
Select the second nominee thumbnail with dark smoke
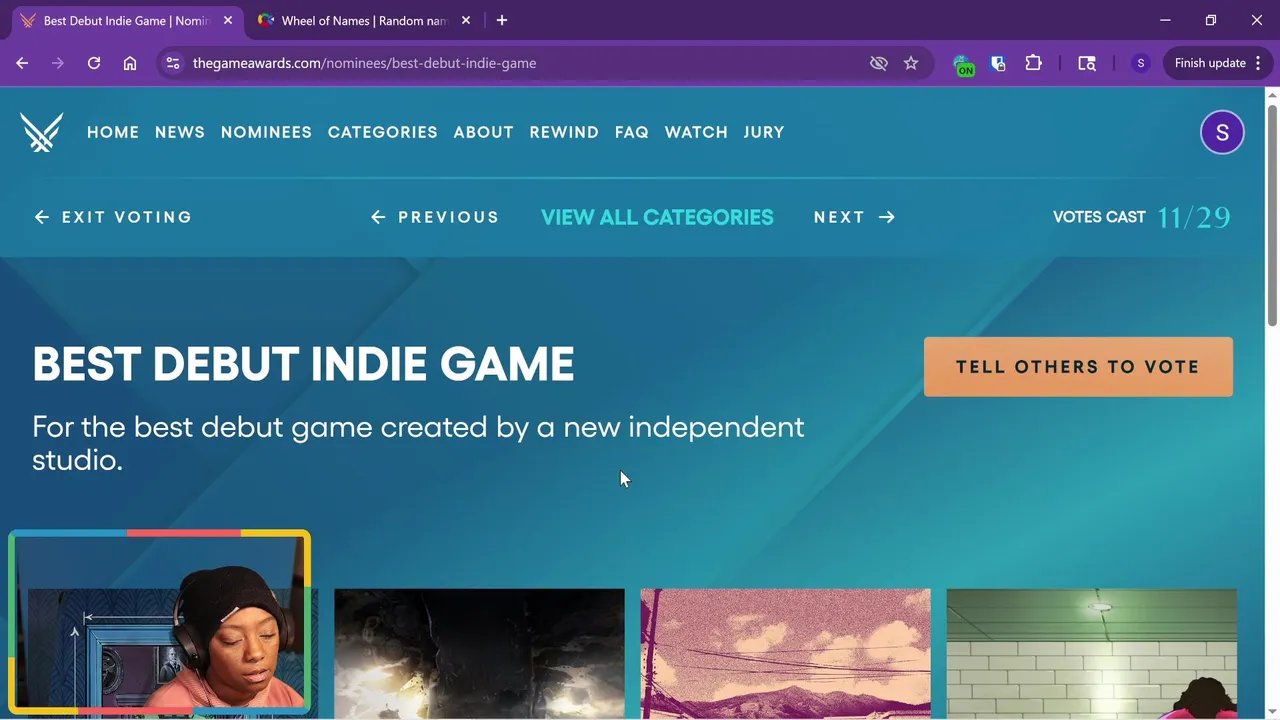[479, 653]
